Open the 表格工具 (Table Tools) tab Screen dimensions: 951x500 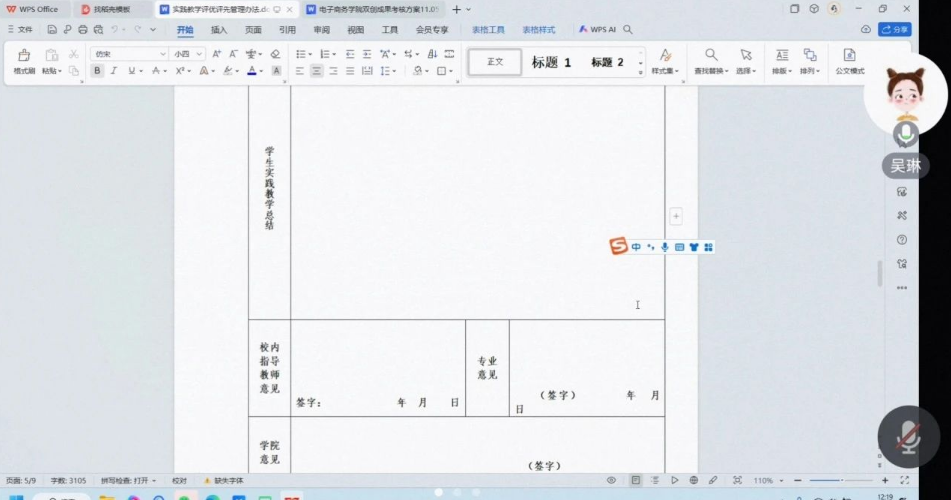point(488,30)
